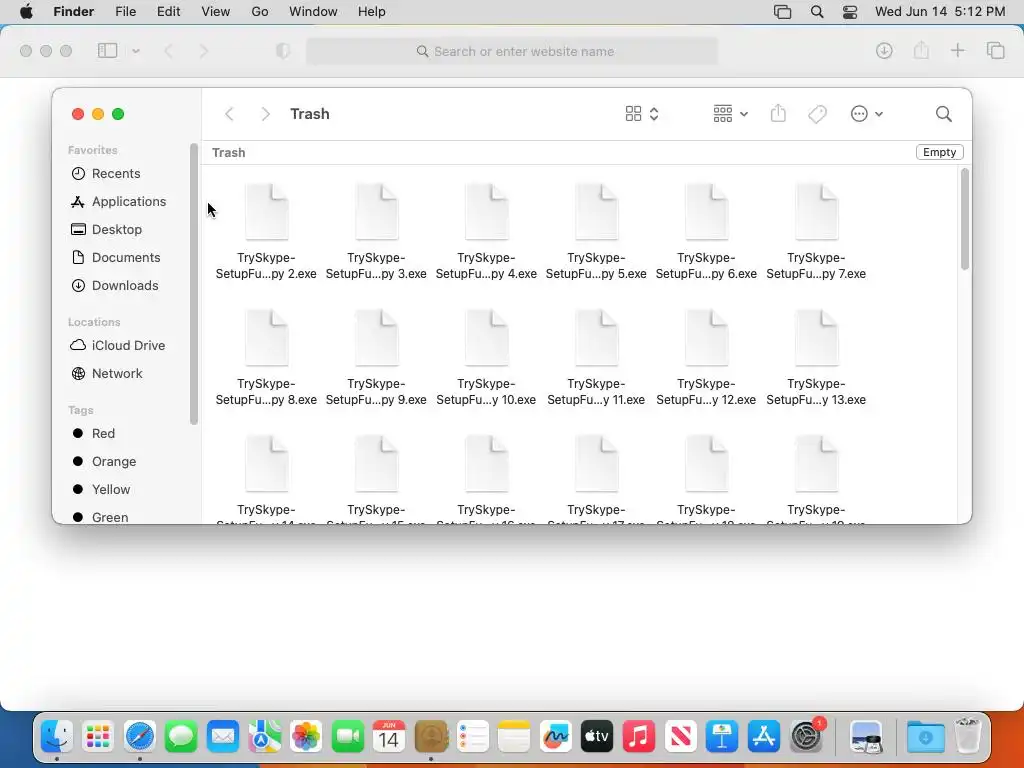Select Recents in the sidebar

coord(116,174)
